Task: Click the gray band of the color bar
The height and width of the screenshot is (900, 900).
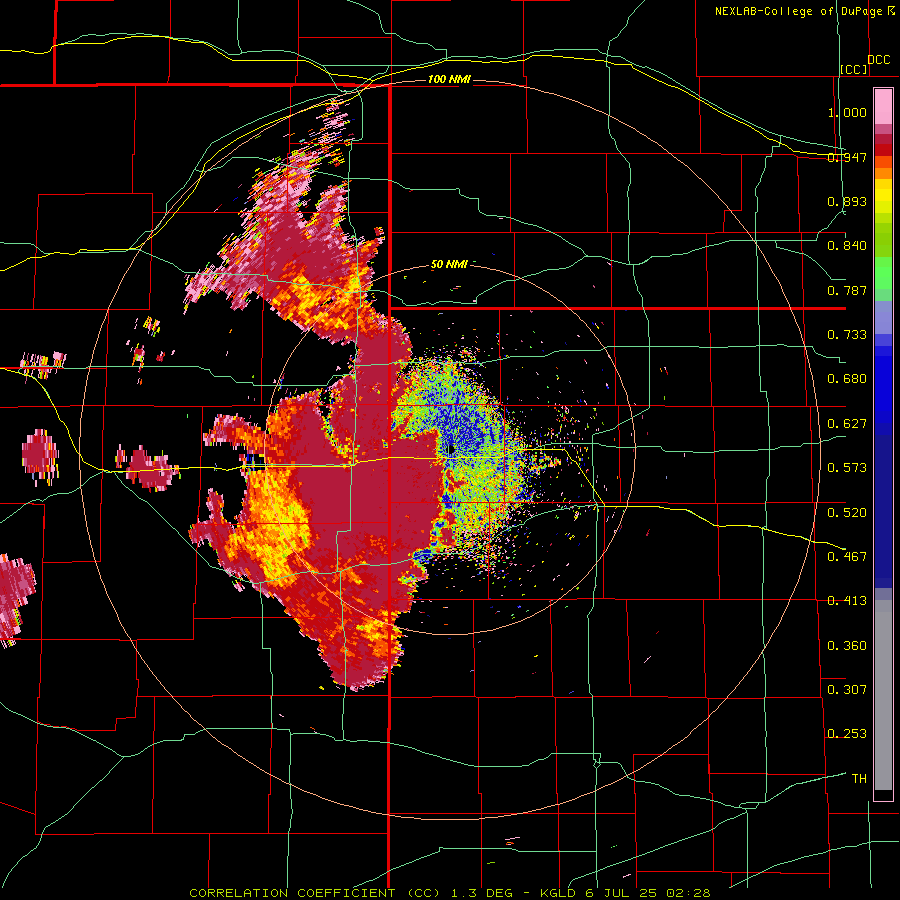Action: (883, 695)
